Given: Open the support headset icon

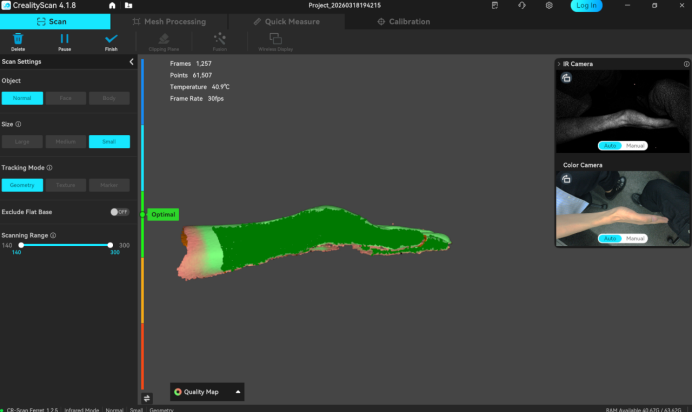Looking at the screenshot, I should (x=522, y=6).
